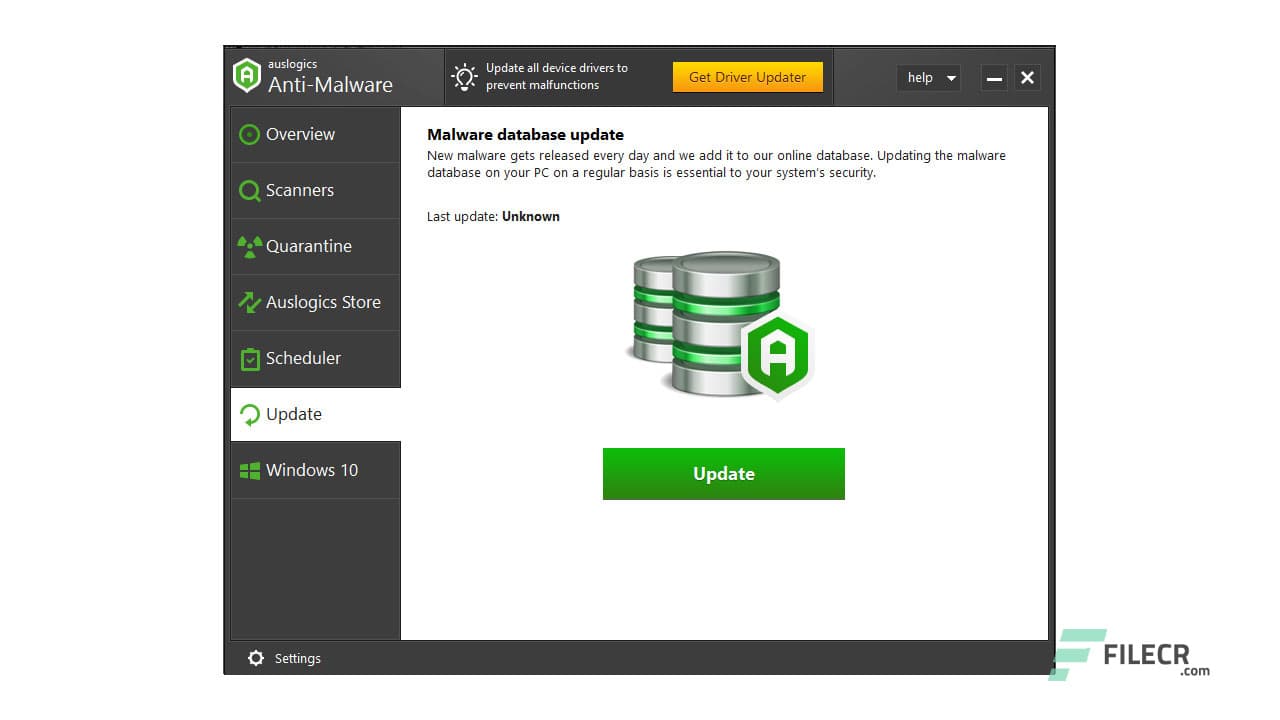
Task: Click the Overview status circle icon
Action: tap(249, 134)
